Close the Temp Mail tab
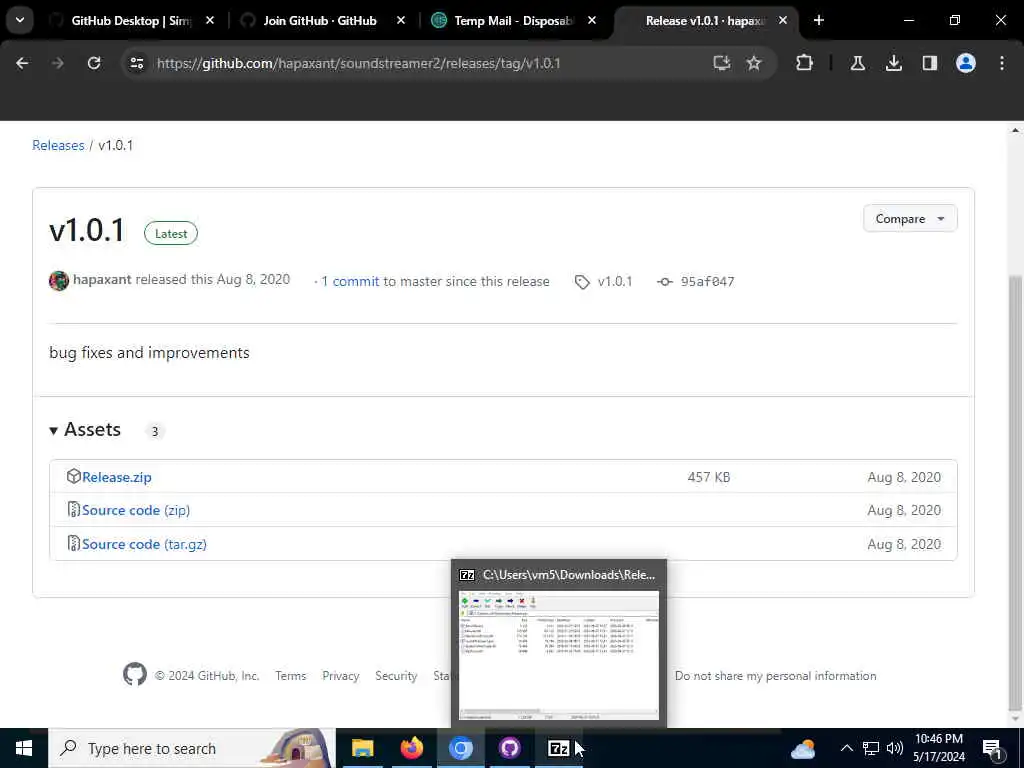 [x=592, y=20]
